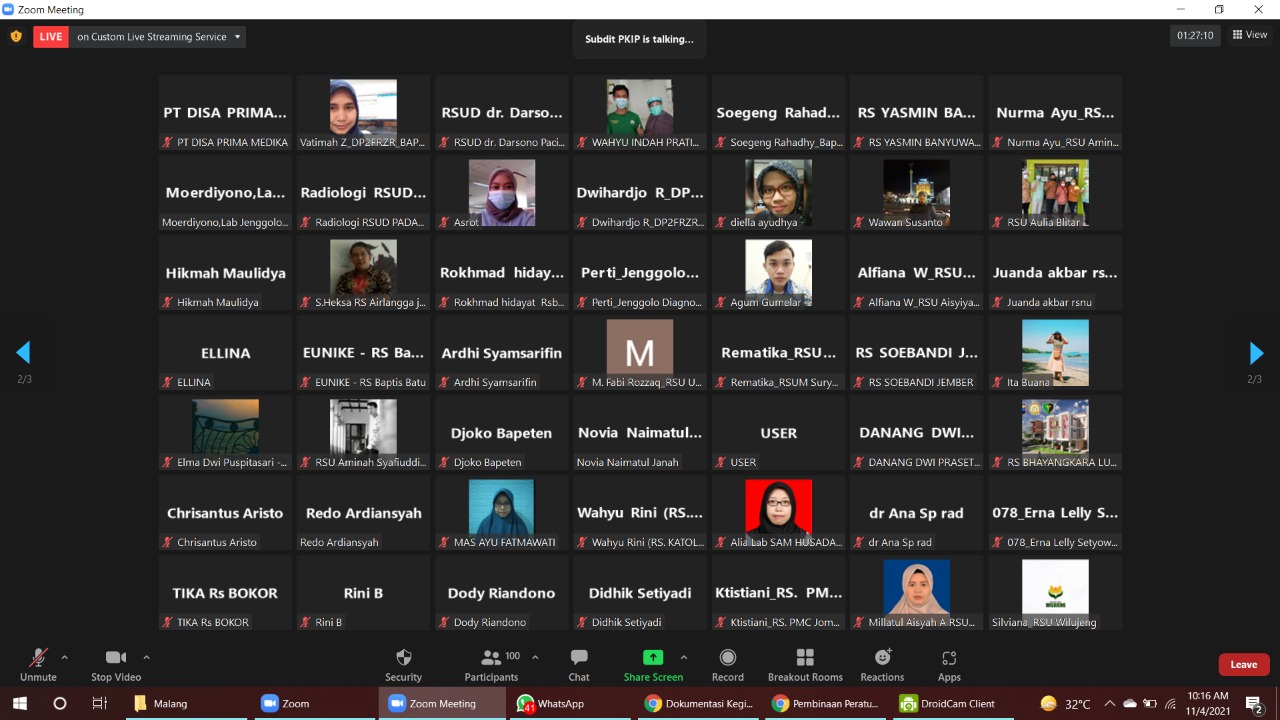Select PT DISA PRIMA MEDIKA tile
This screenshot has height=720, width=1280.
[225, 113]
